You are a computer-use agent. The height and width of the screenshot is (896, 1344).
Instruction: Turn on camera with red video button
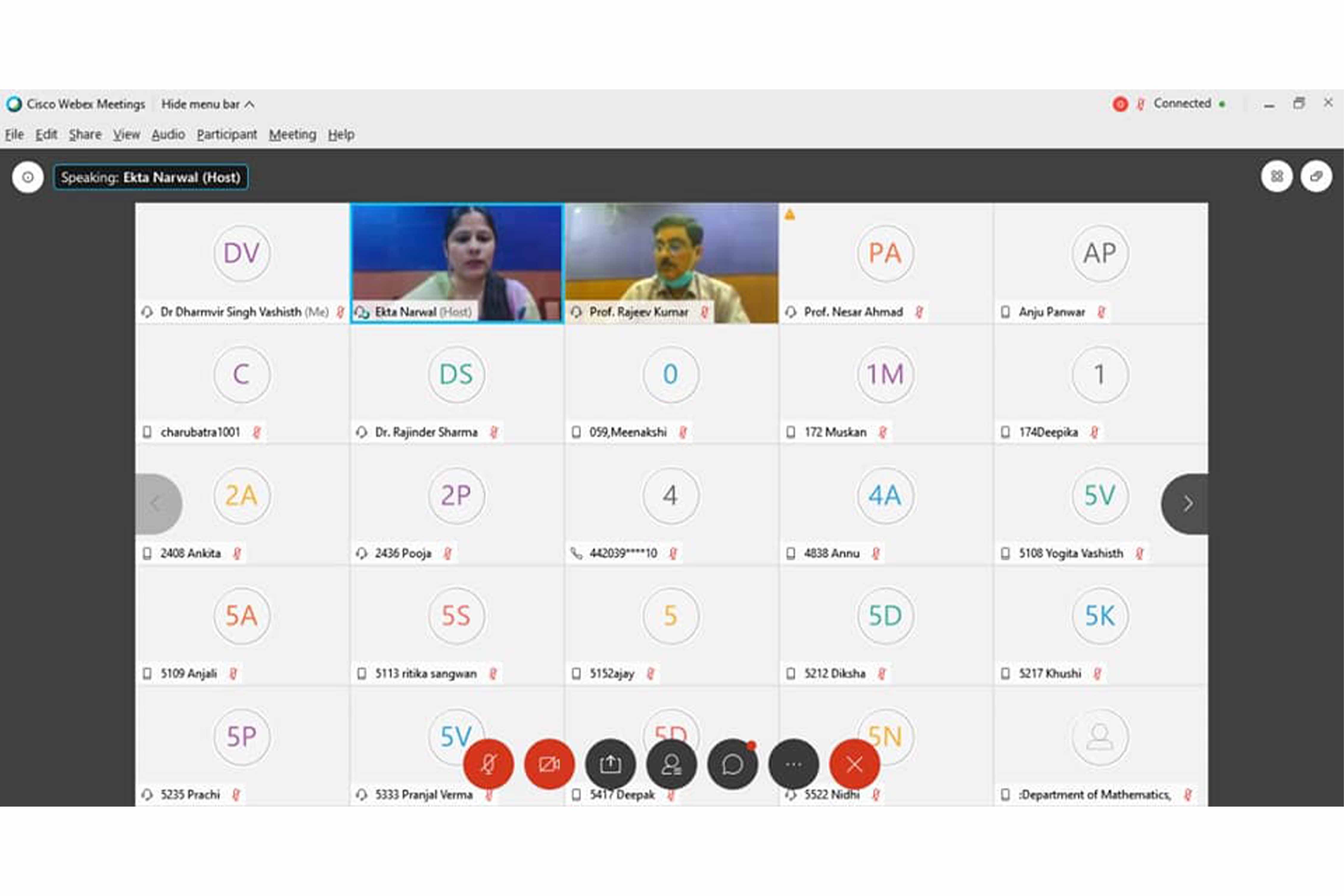tap(549, 764)
